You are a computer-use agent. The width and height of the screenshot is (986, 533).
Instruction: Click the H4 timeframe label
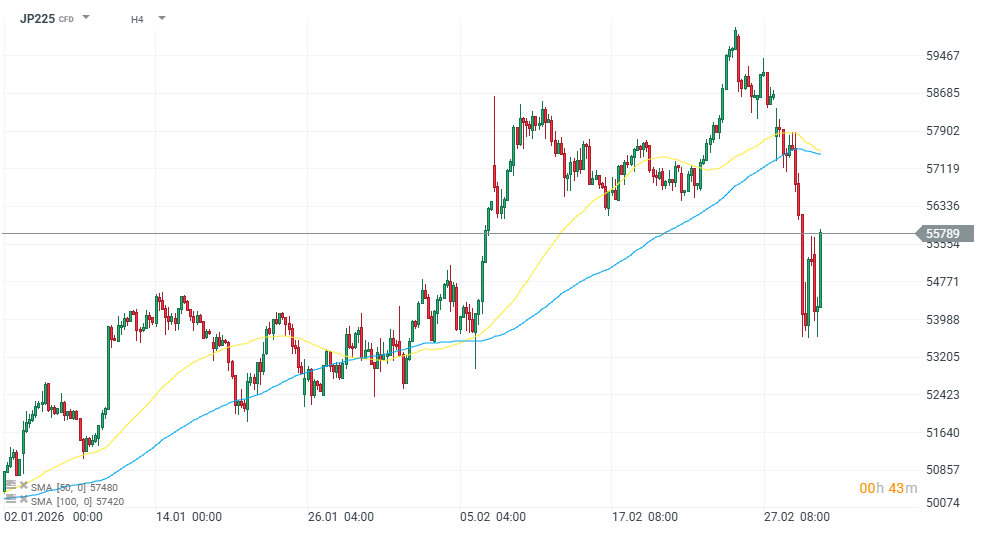click(136, 18)
